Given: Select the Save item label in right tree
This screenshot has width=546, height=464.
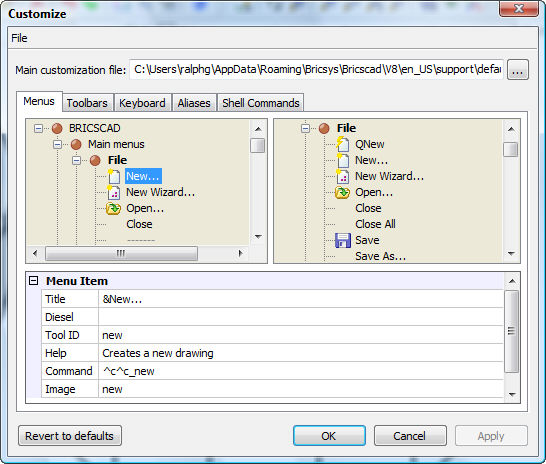Looking at the screenshot, I should (367, 240).
